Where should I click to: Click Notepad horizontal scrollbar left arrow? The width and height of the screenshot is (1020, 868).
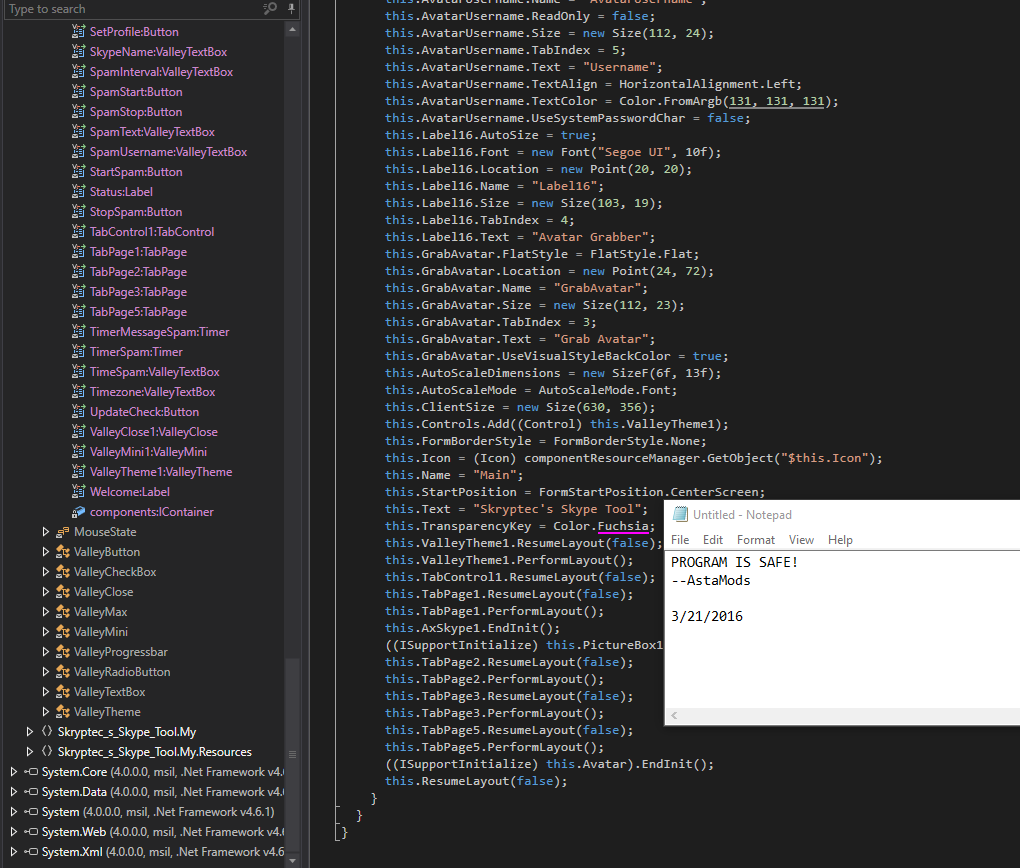(674, 715)
